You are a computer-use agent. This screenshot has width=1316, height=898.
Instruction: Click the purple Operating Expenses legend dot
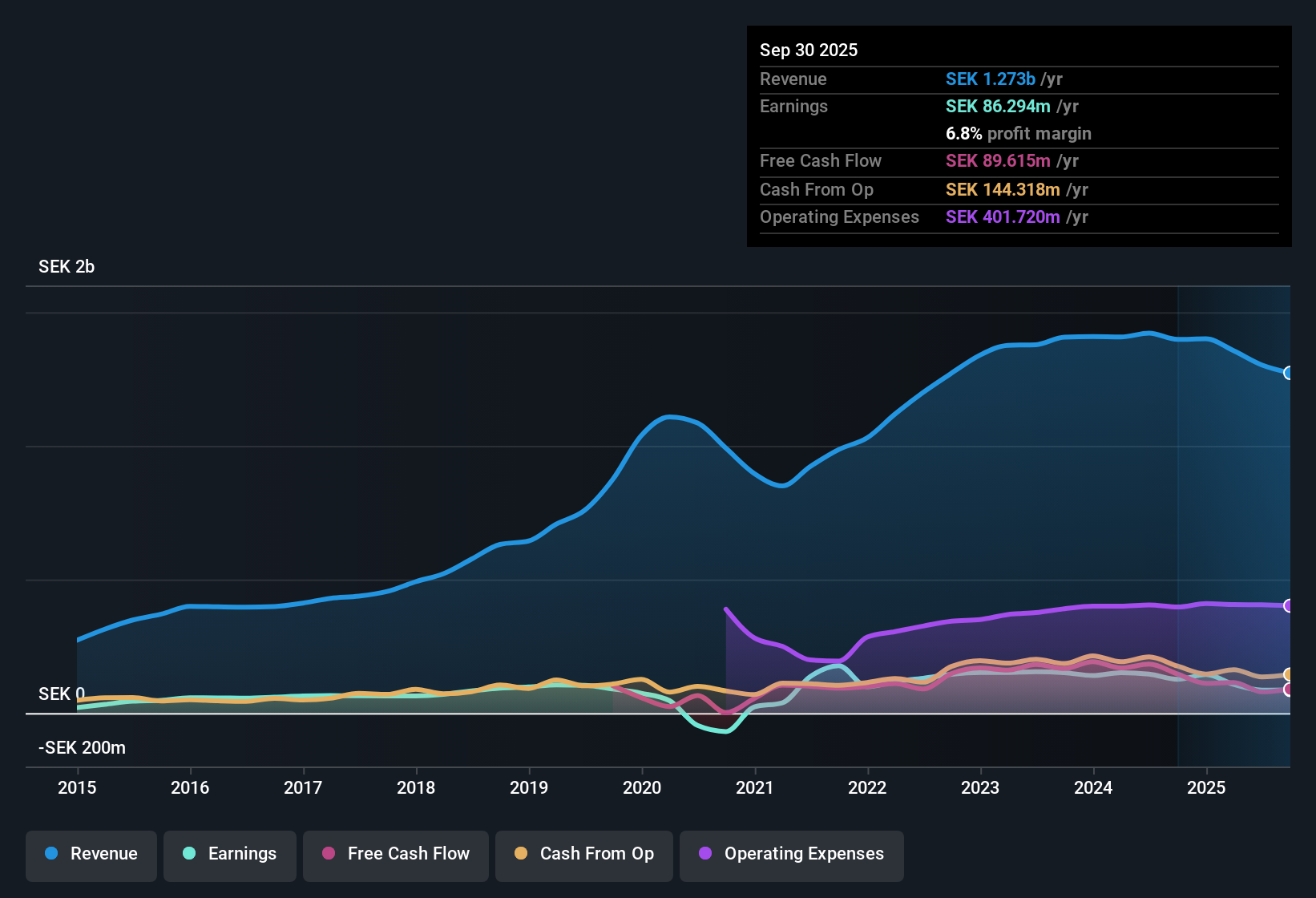click(704, 854)
